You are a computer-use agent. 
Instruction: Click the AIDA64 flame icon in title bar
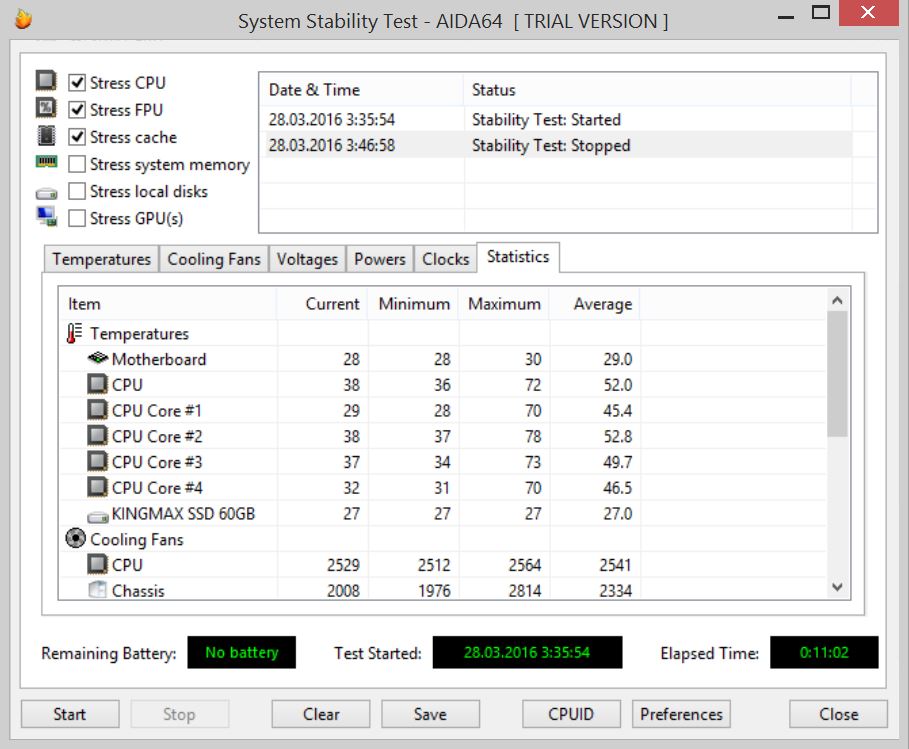pos(23,20)
